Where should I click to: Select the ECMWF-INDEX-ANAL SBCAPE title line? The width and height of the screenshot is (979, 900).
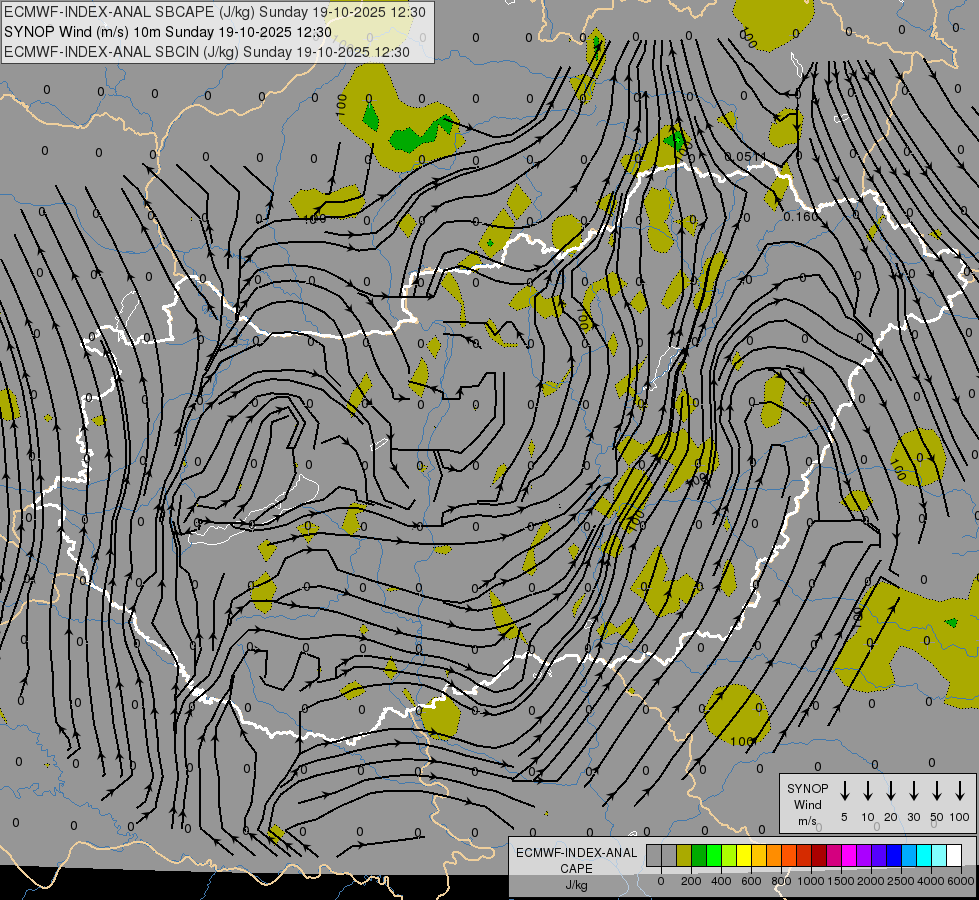click(x=215, y=12)
